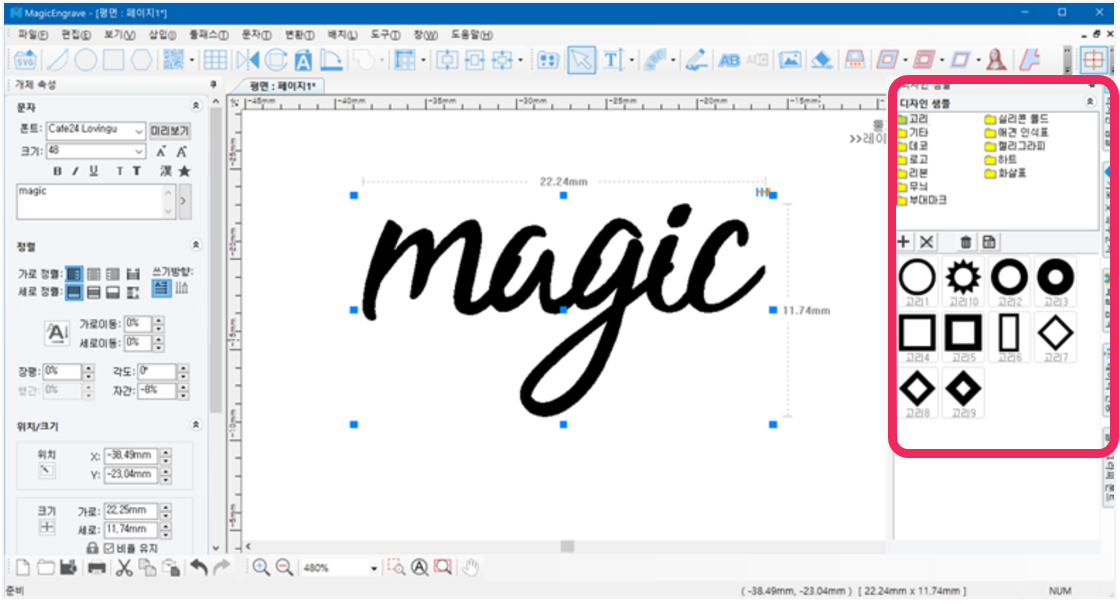Open the zoom level 480% dropdown
The height and width of the screenshot is (604, 1120).
pos(374,568)
